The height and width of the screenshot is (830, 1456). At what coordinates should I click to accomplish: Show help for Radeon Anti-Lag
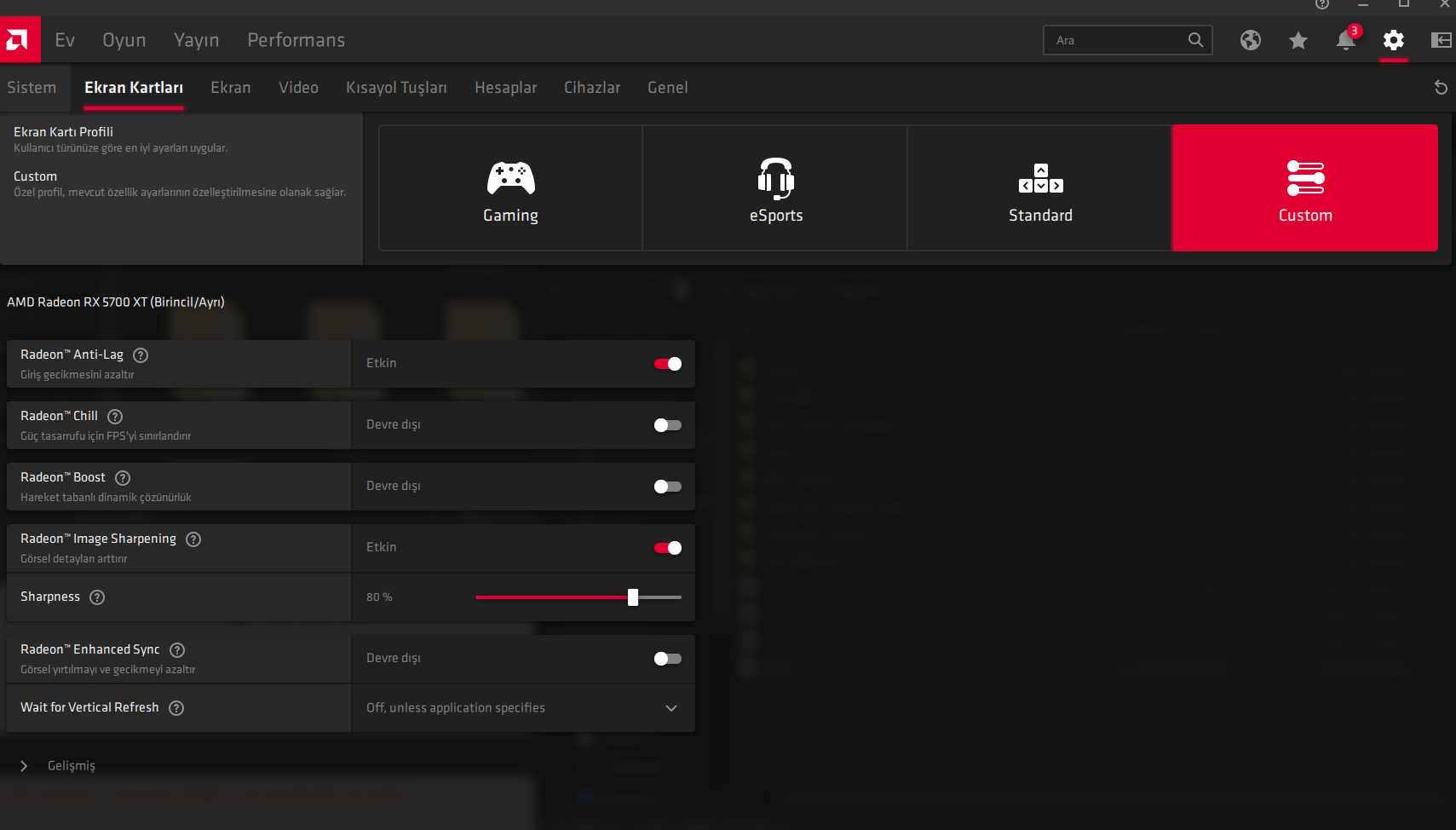tap(141, 355)
